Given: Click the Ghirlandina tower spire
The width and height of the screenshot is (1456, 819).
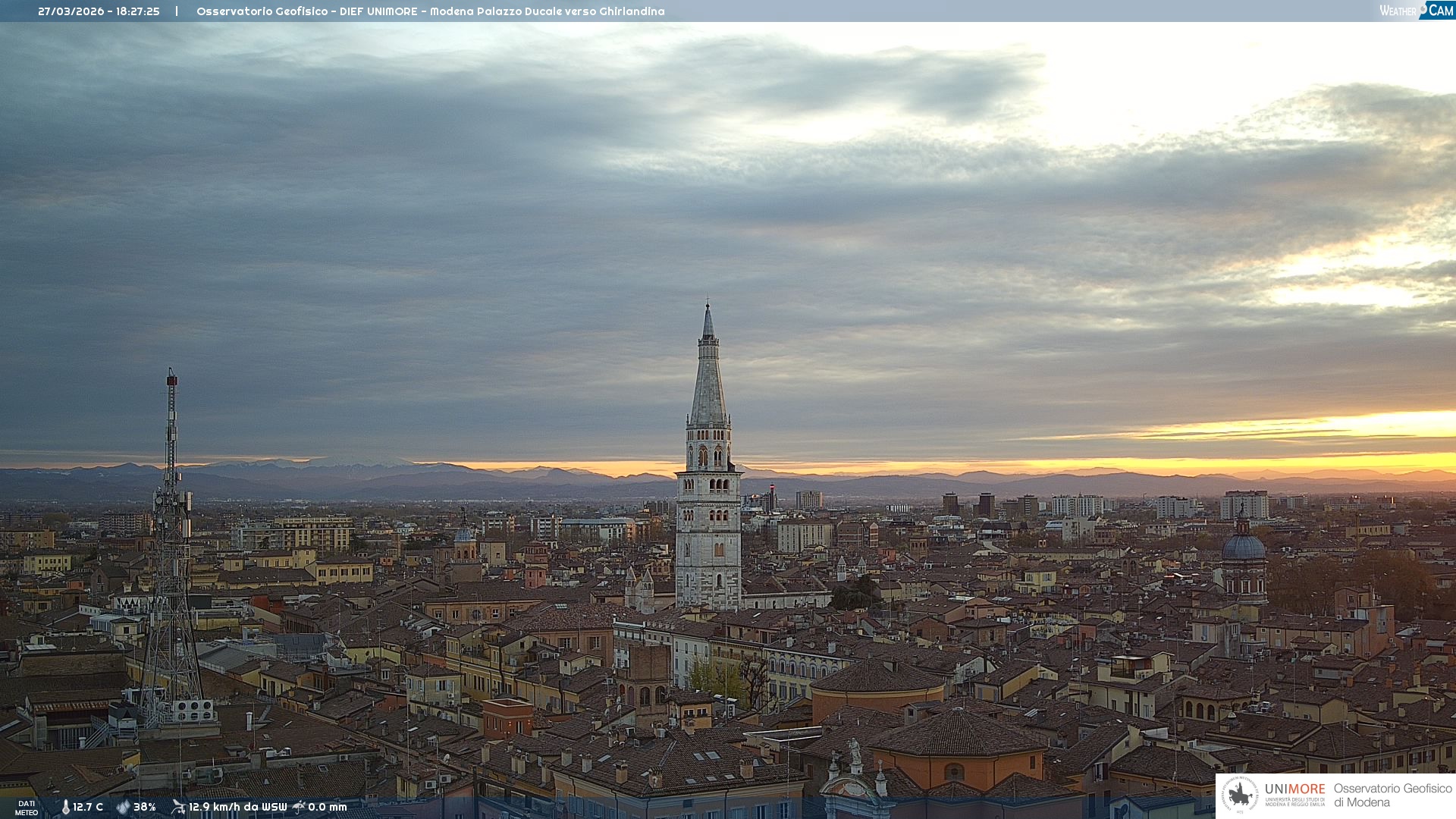Looking at the screenshot, I should [708, 372].
